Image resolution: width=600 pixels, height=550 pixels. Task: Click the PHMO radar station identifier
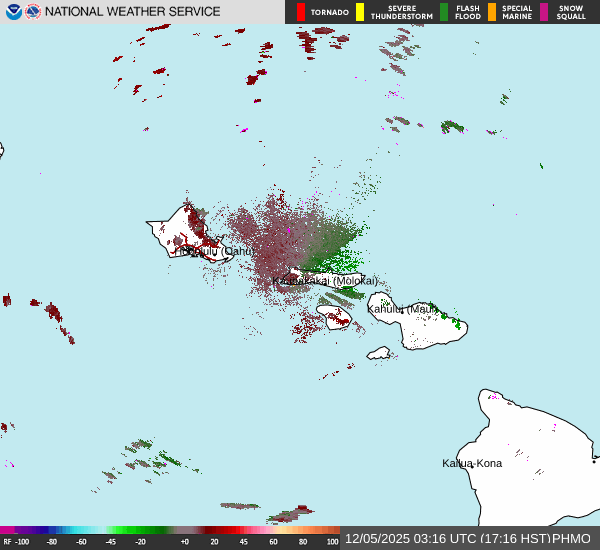[x=572, y=538]
